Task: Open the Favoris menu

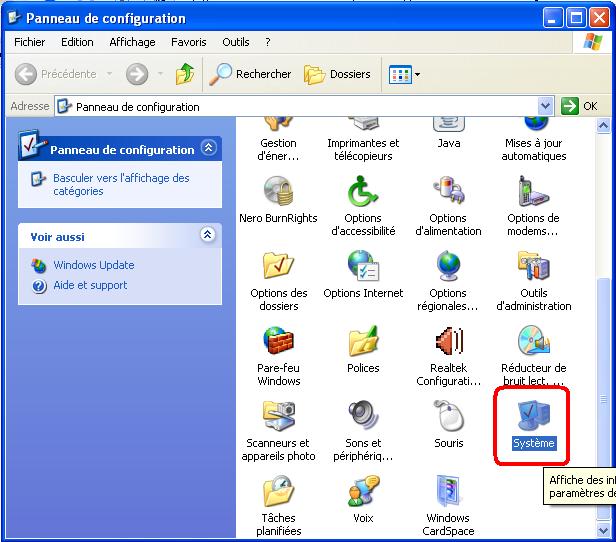Action: [x=189, y=42]
